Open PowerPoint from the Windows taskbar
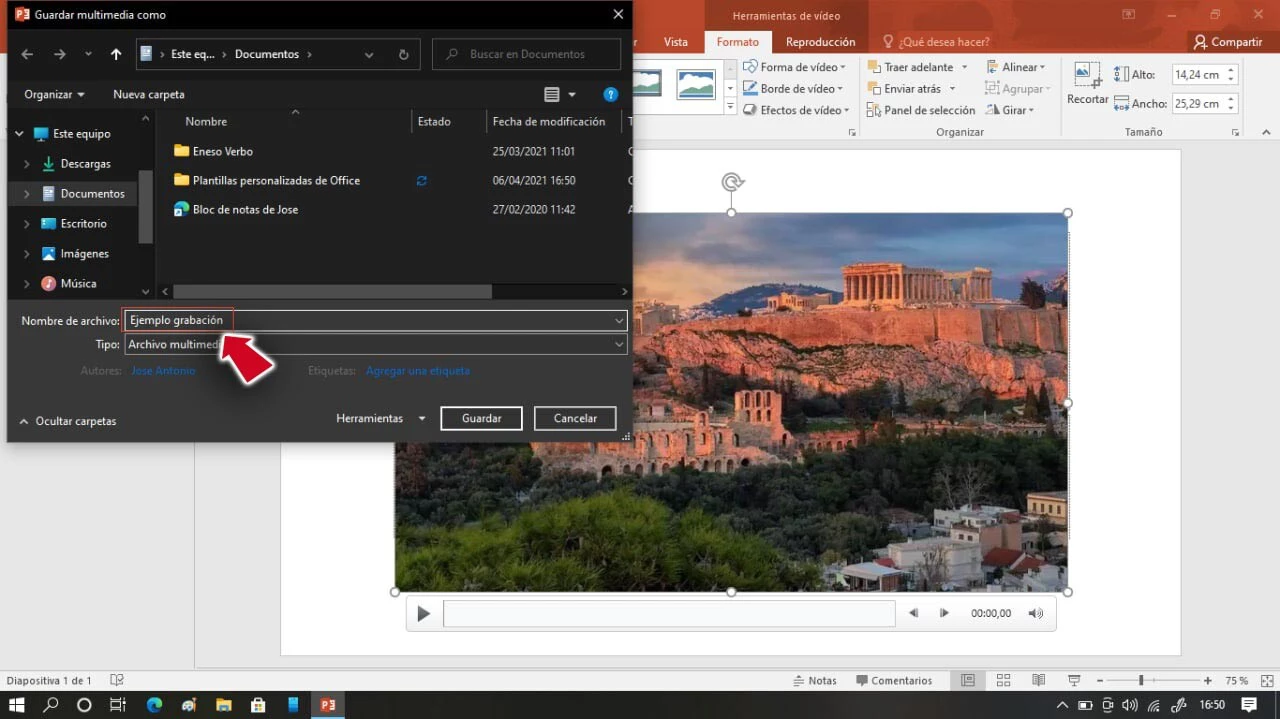 327,705
